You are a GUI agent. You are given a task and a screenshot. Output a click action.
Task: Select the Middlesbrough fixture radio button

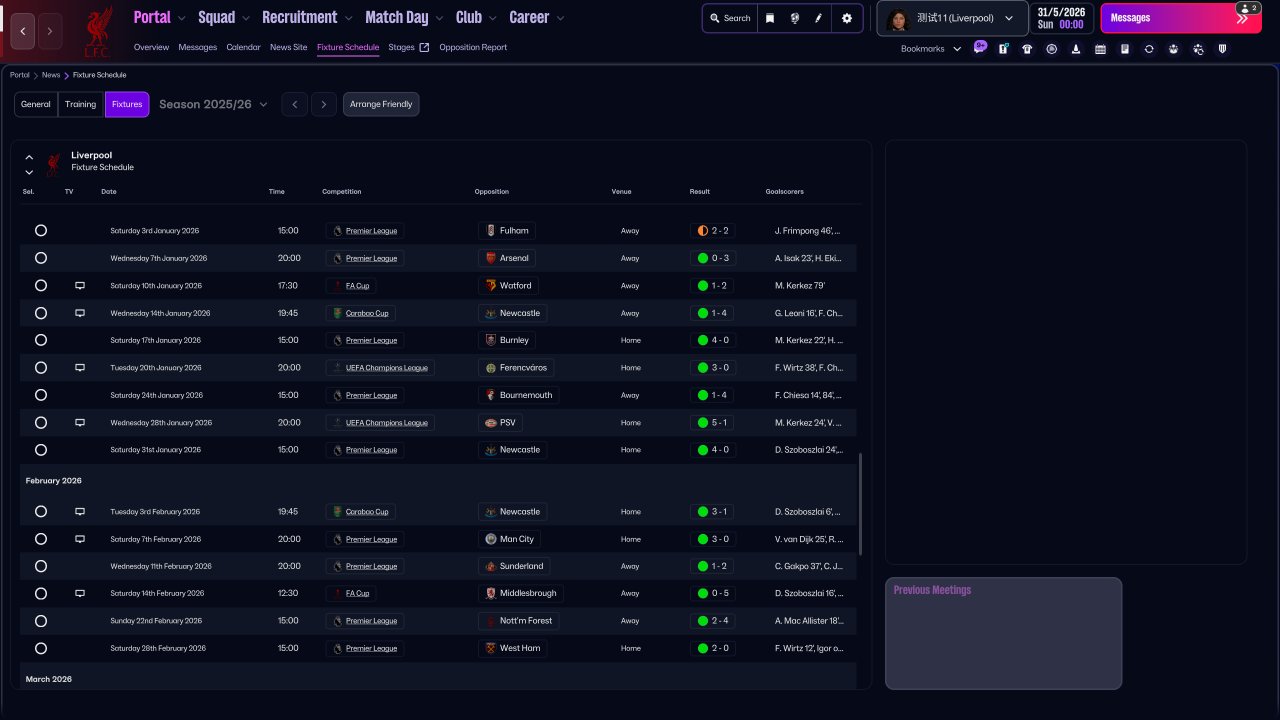[41, 593]
